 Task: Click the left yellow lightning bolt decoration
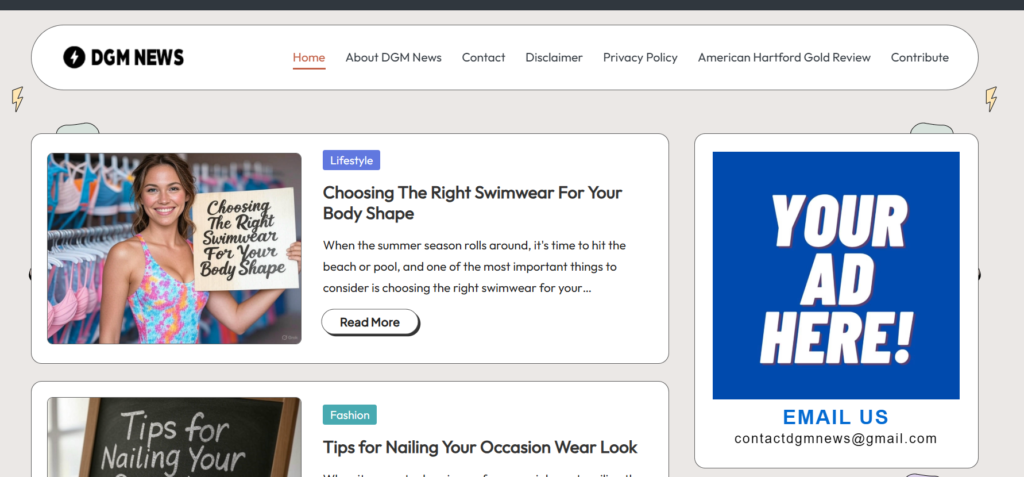click(17, 99)
